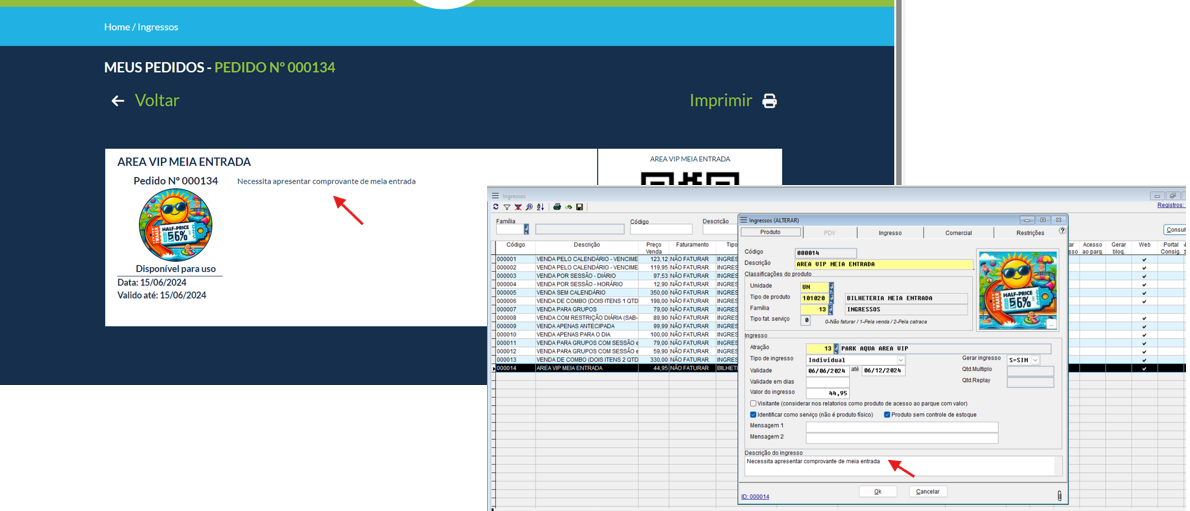Click the Mensagem 2 input field
Screen dimensions: 1190x511
[902, 438]
